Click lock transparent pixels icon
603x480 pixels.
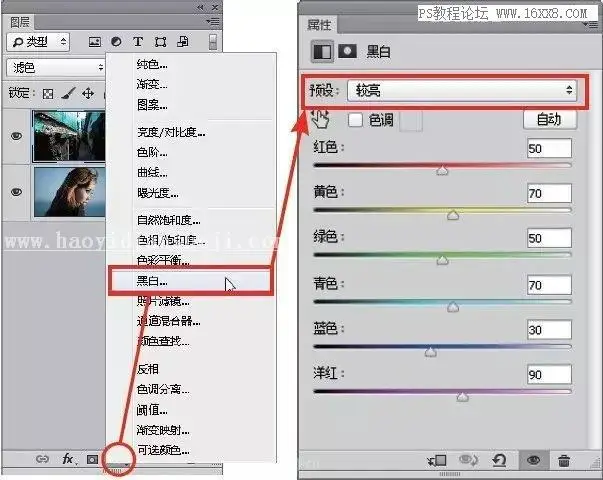coord(48,93)
